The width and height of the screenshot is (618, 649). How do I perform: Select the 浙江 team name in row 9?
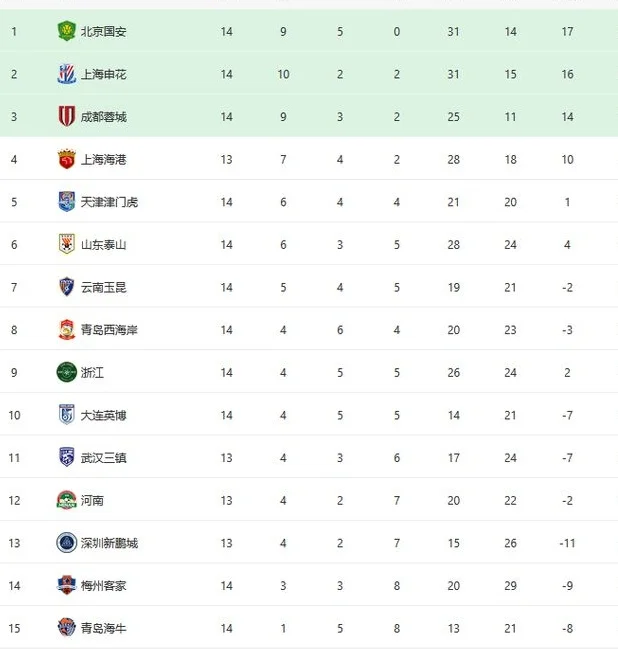coord(92,373)
